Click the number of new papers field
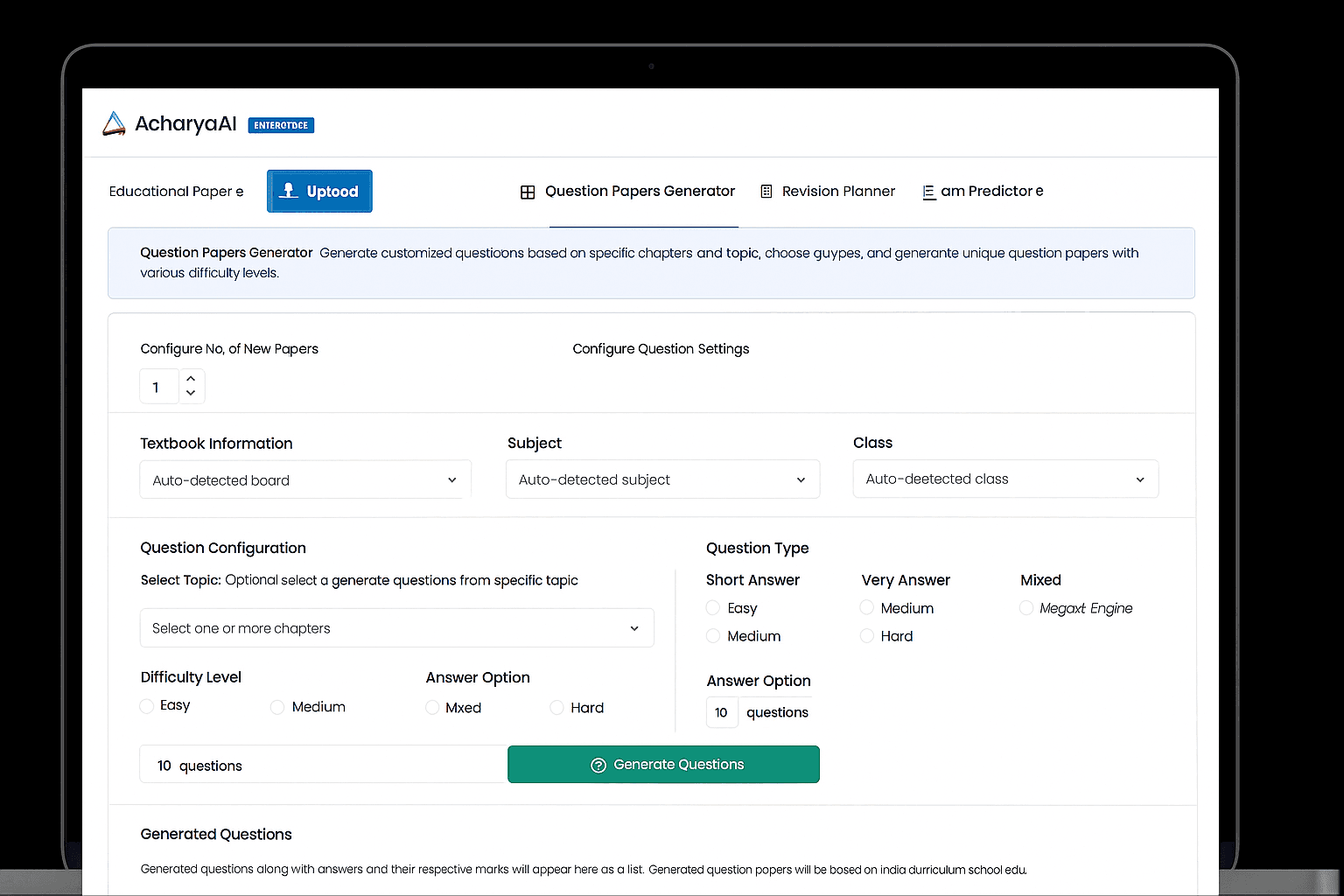 [x=158, y=387]
